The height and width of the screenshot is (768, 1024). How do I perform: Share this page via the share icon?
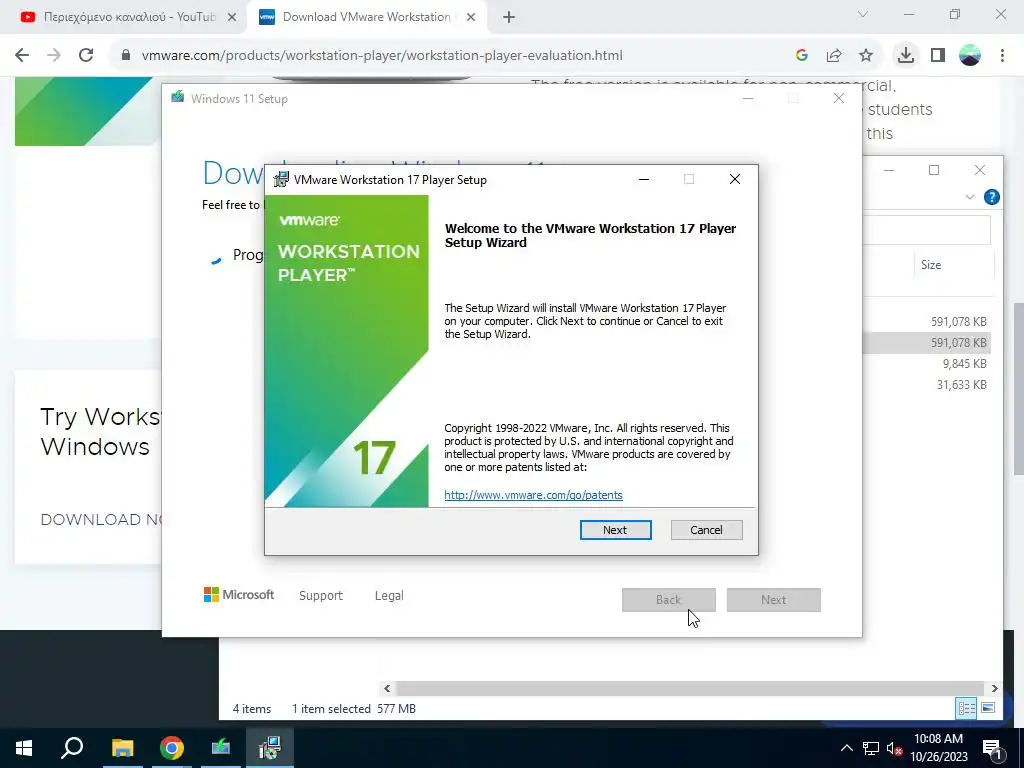point(834,56)
